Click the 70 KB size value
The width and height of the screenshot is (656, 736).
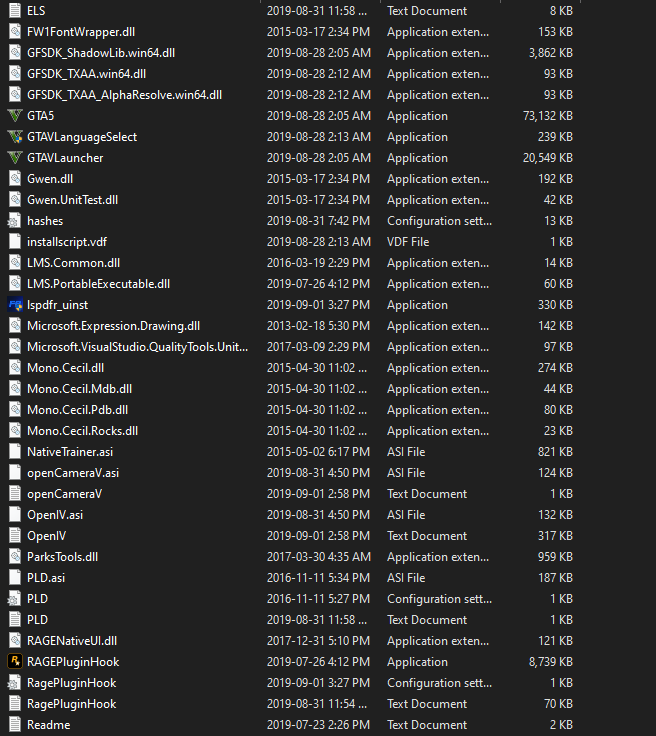pos(558,704)
